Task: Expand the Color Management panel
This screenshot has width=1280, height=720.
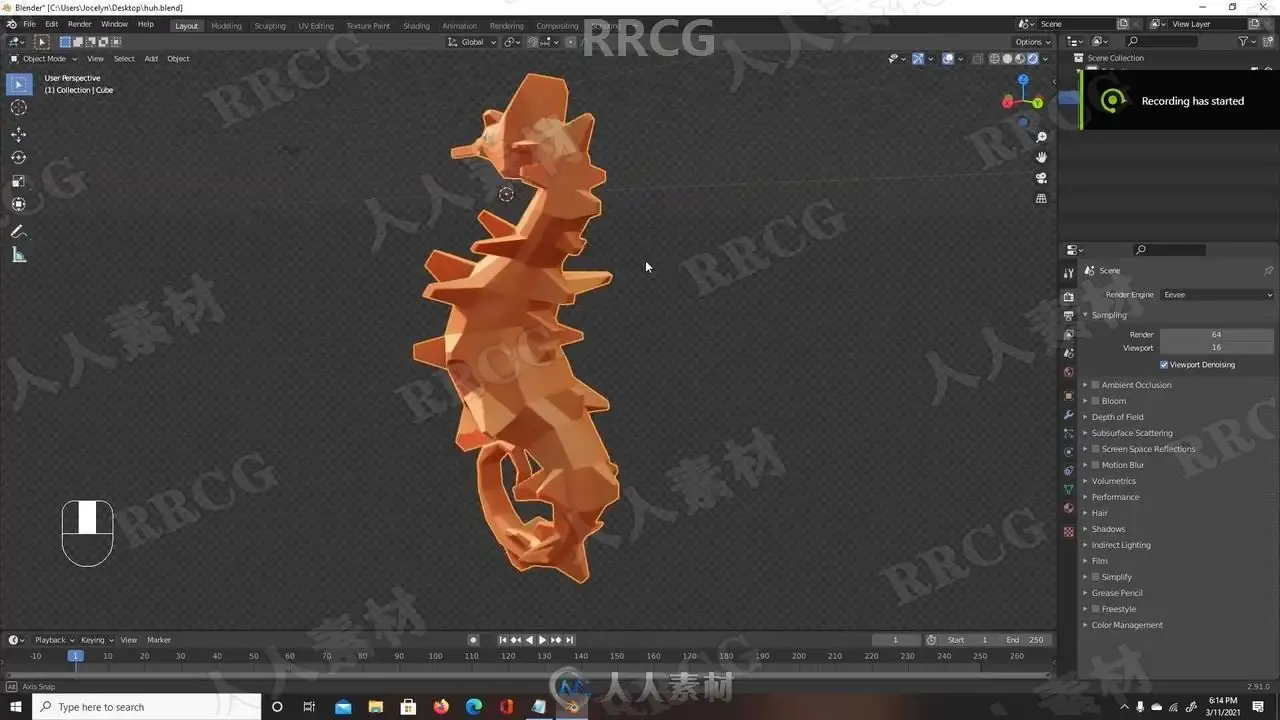Action: point(1127,625)
